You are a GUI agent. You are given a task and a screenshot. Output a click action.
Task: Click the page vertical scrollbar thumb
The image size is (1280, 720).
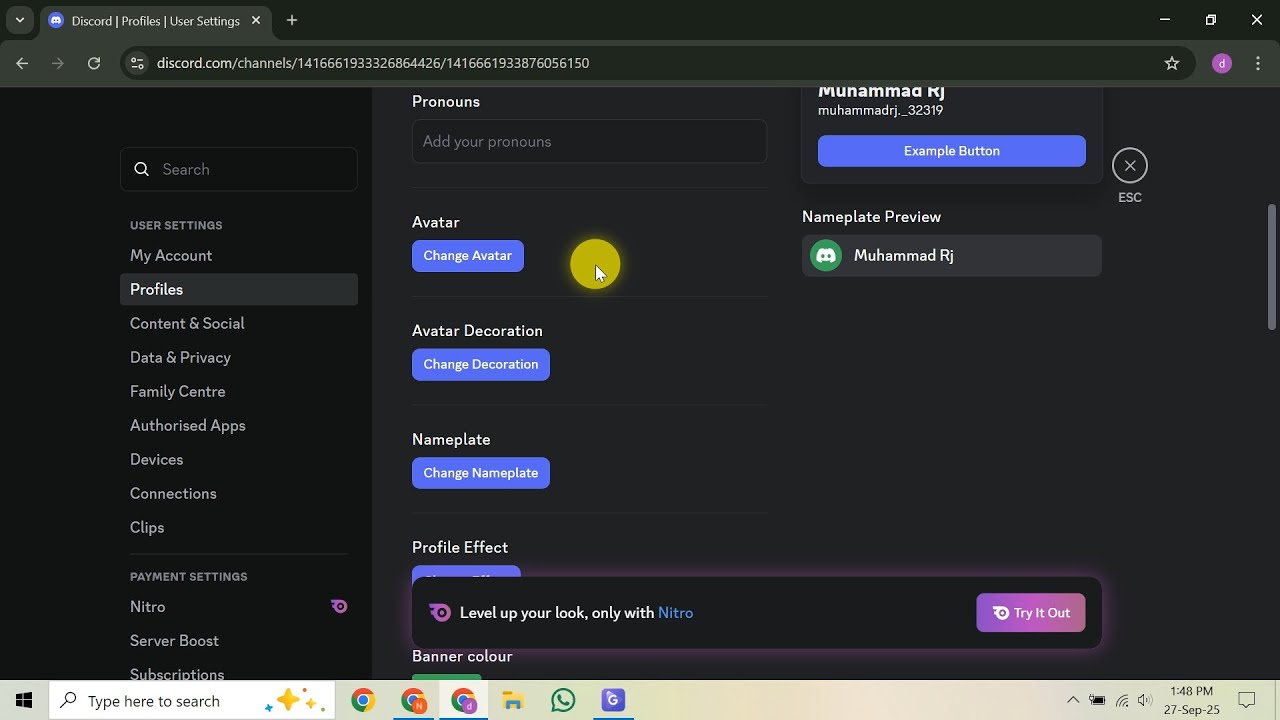point(1272,266)
